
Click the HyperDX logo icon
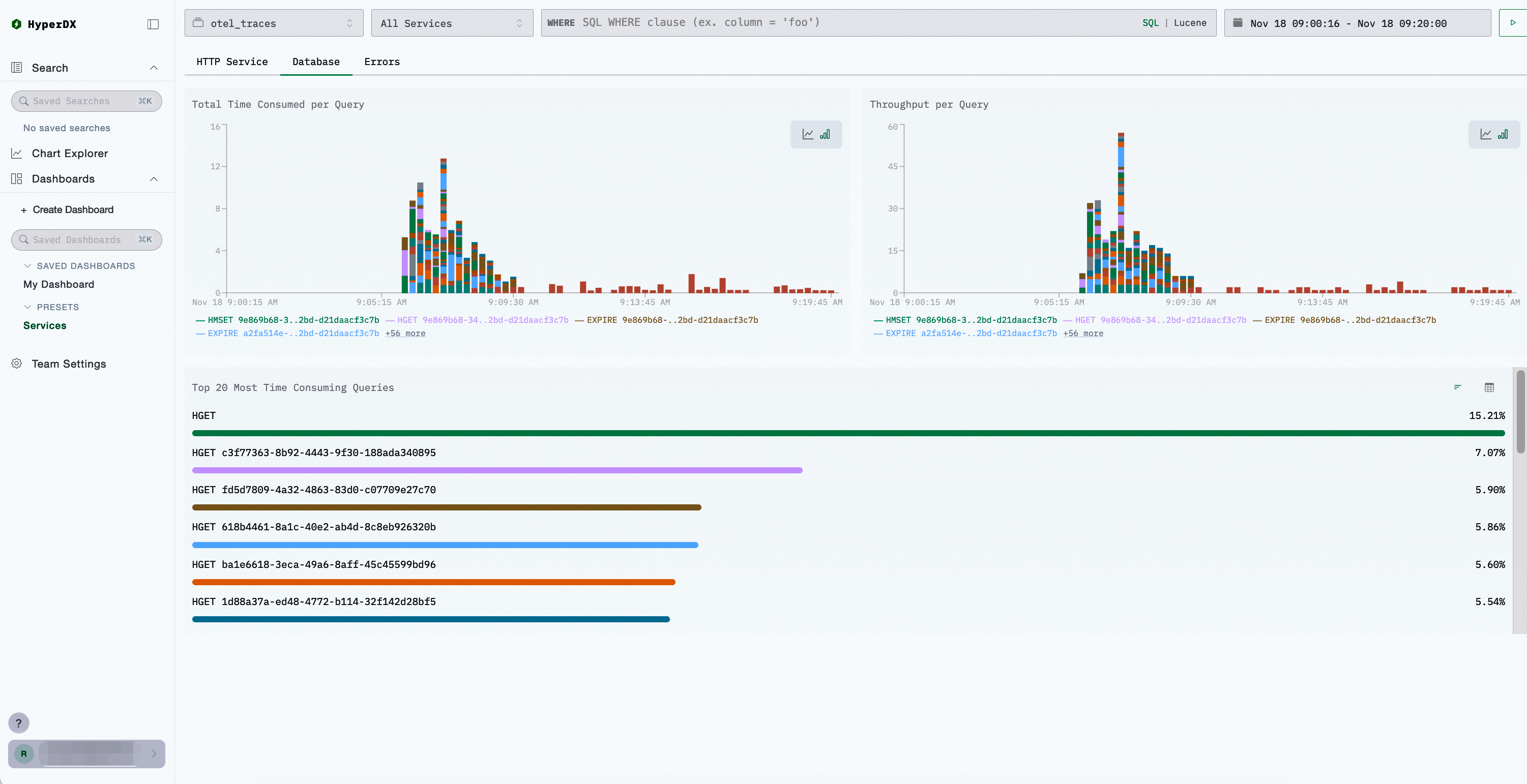point(17,24)
